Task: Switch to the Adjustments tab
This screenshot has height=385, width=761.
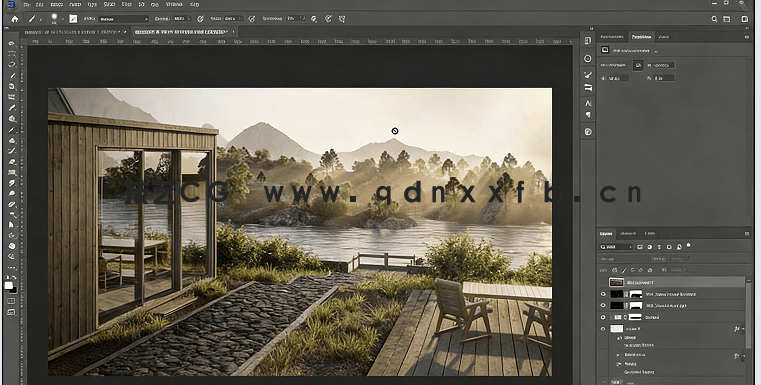Action: (x=612, y=37)
